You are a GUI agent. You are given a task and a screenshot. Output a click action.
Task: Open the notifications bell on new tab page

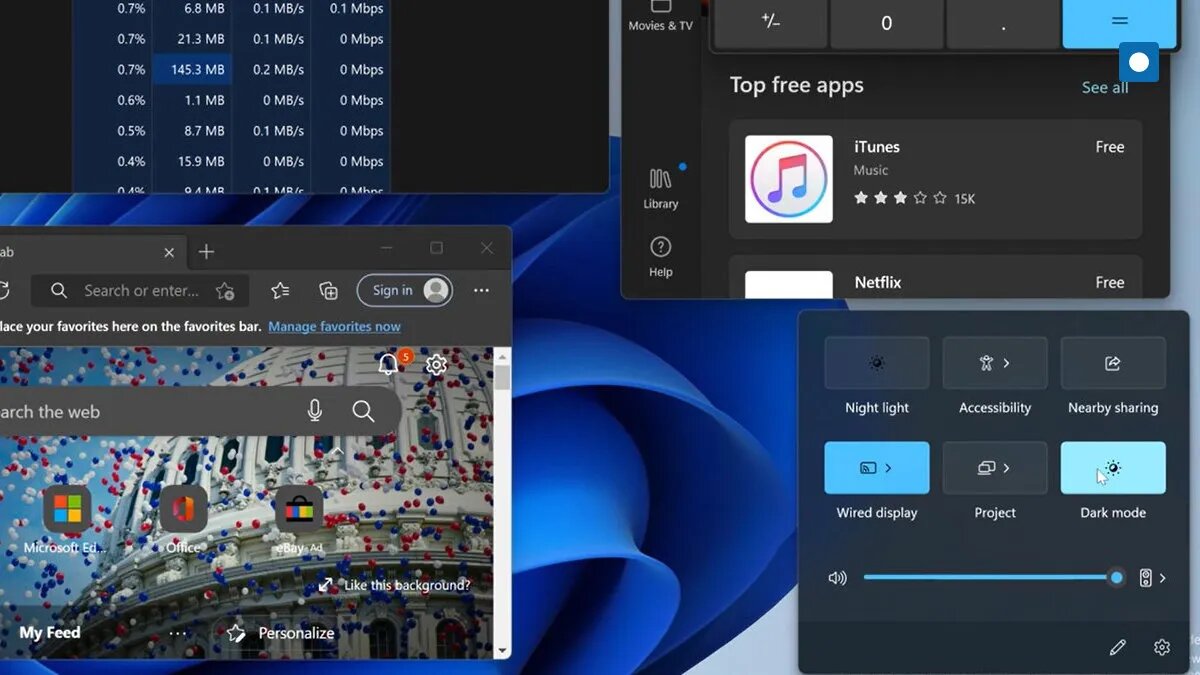(x=389, y=364)
